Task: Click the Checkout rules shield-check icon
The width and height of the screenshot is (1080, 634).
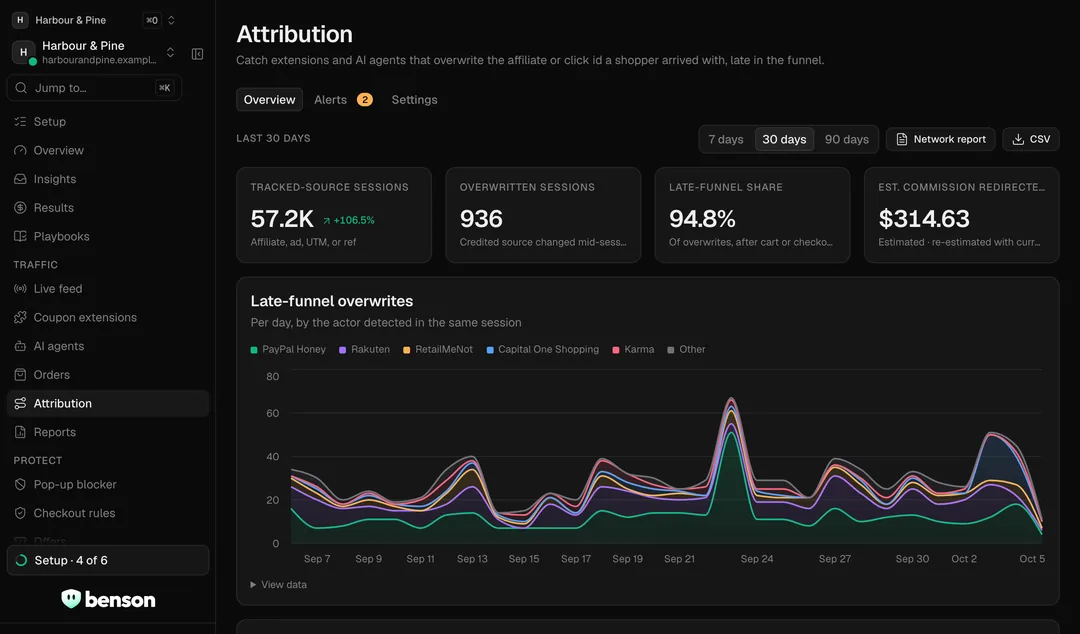Action: (x=20, y=513)
